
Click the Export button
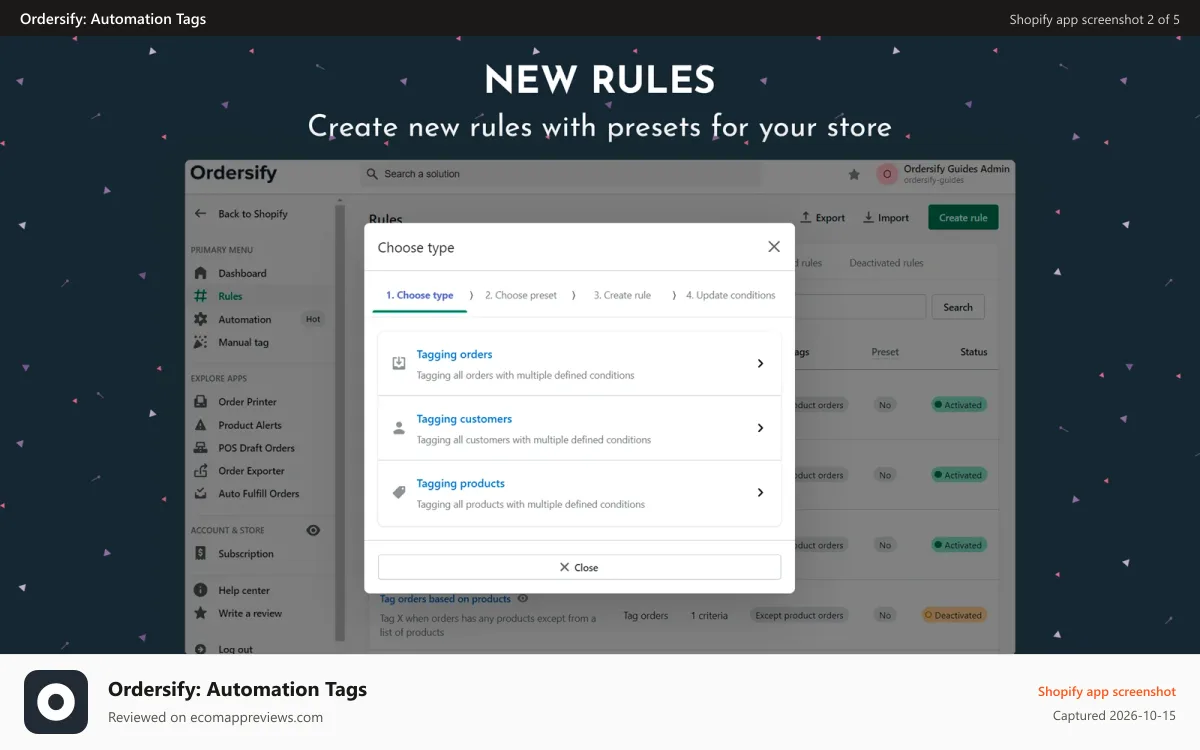tap(822, 218)
